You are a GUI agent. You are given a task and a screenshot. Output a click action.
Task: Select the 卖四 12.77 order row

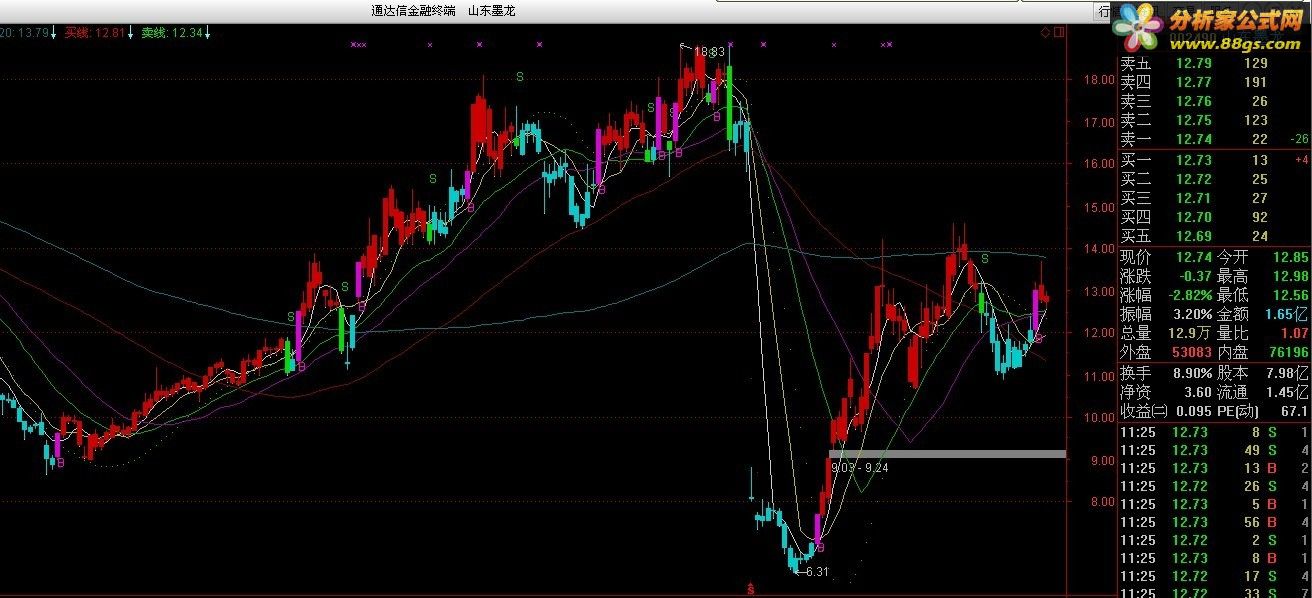coord(1213,82)
